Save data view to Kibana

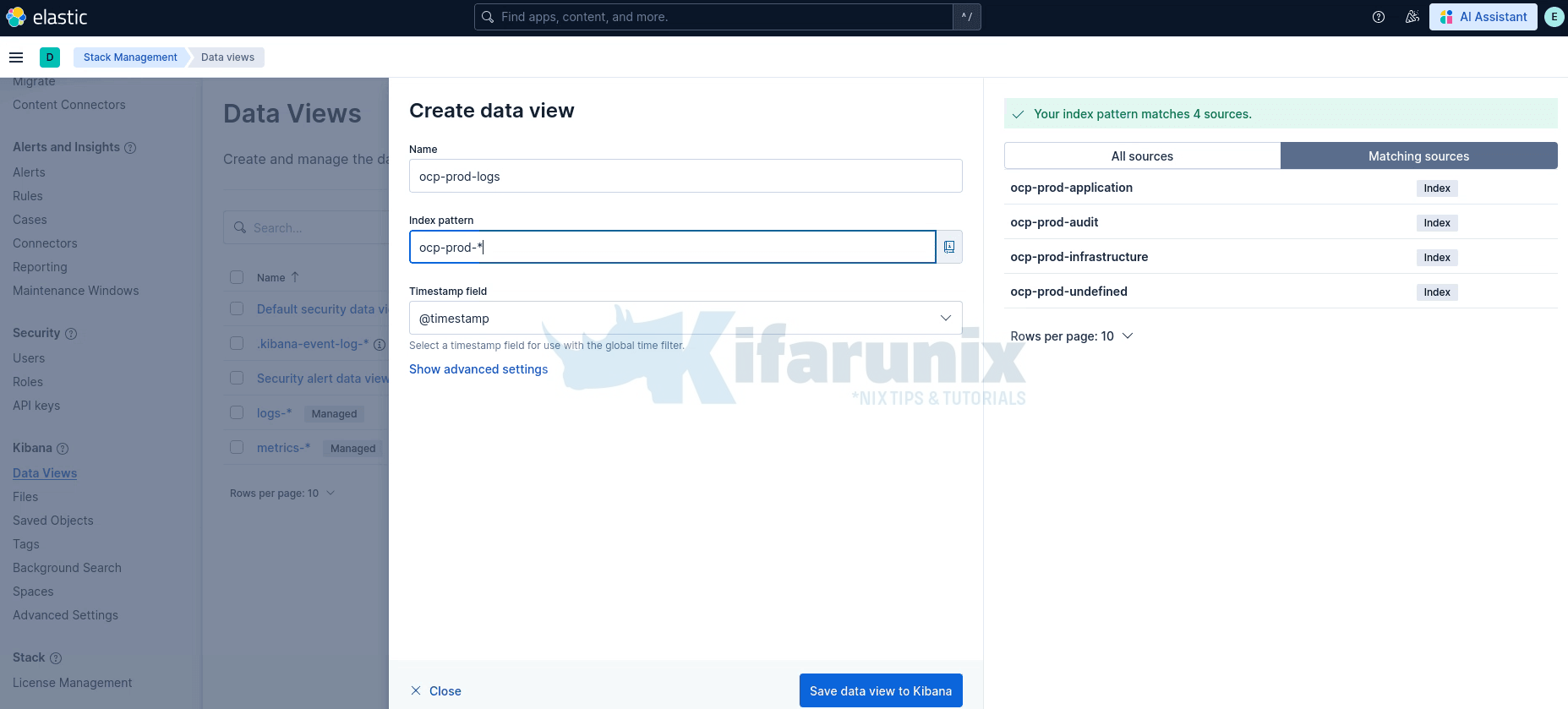[x=881, y=691]
